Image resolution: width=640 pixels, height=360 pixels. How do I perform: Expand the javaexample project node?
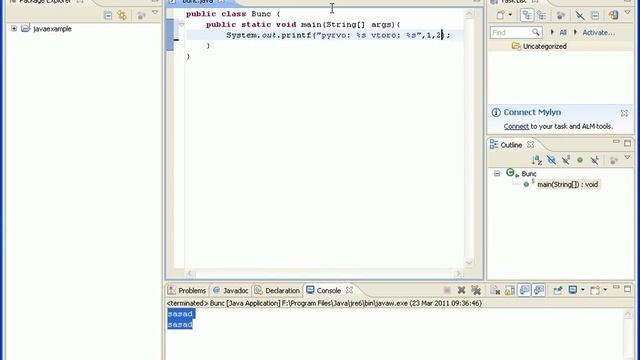[14, 29]
